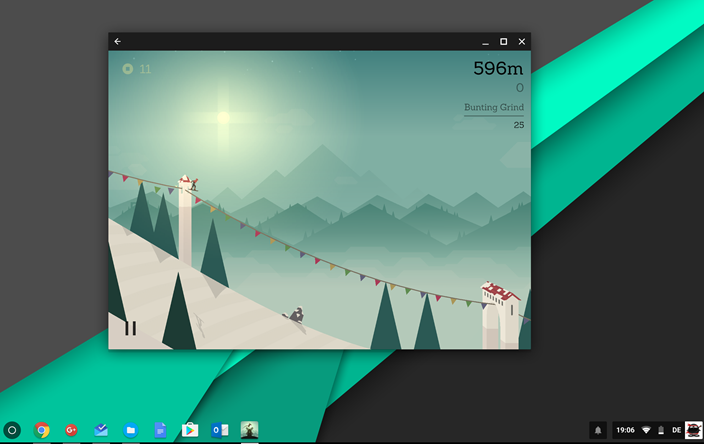Image resolution: width=704 pixels, height=444 pixels.
Task: Minimize the game window
Action: click(x=485, y=42)
